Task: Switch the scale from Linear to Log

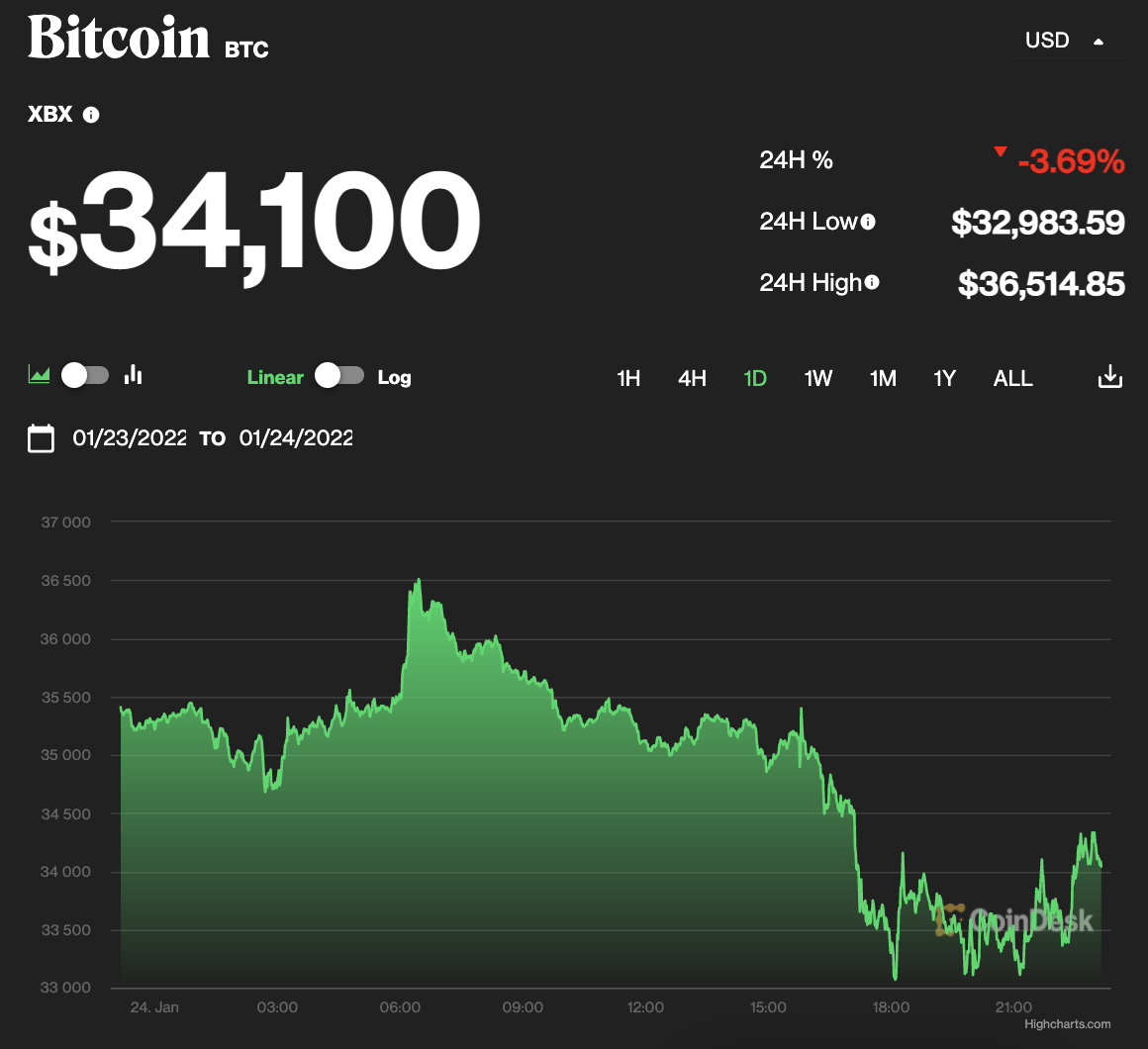Action: point(339,376)
